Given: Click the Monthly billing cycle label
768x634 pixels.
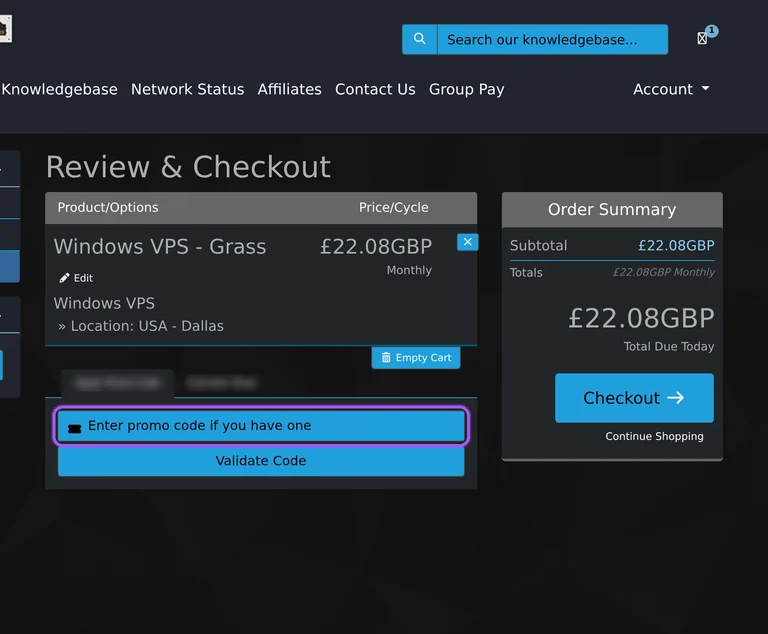Looking at the screenshot, I should [409, 270].
